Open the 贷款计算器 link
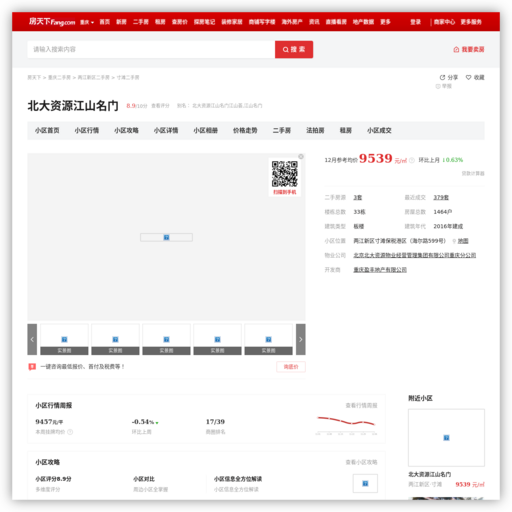Viewport: 512px width, 512px height. click(x=473, y=173)
